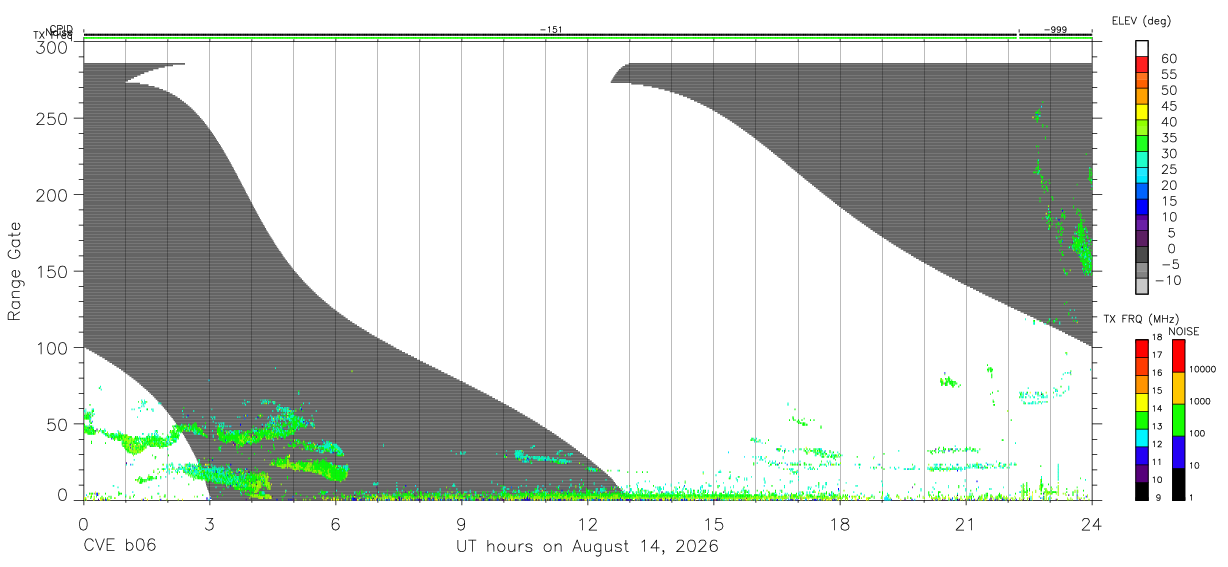The height and width of the screenshot is (567, 1228).
Task: Click the '1000' label on the NOISE scale
Action: (1201, 401)
